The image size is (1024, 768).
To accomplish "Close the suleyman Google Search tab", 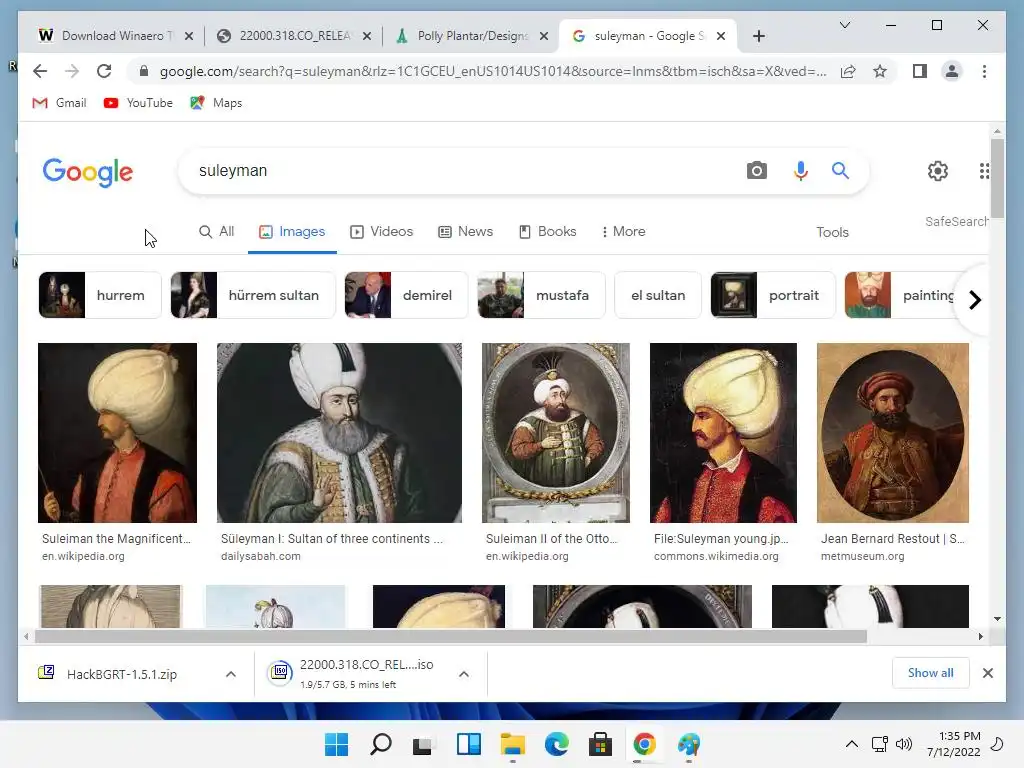I will point(721,36).
